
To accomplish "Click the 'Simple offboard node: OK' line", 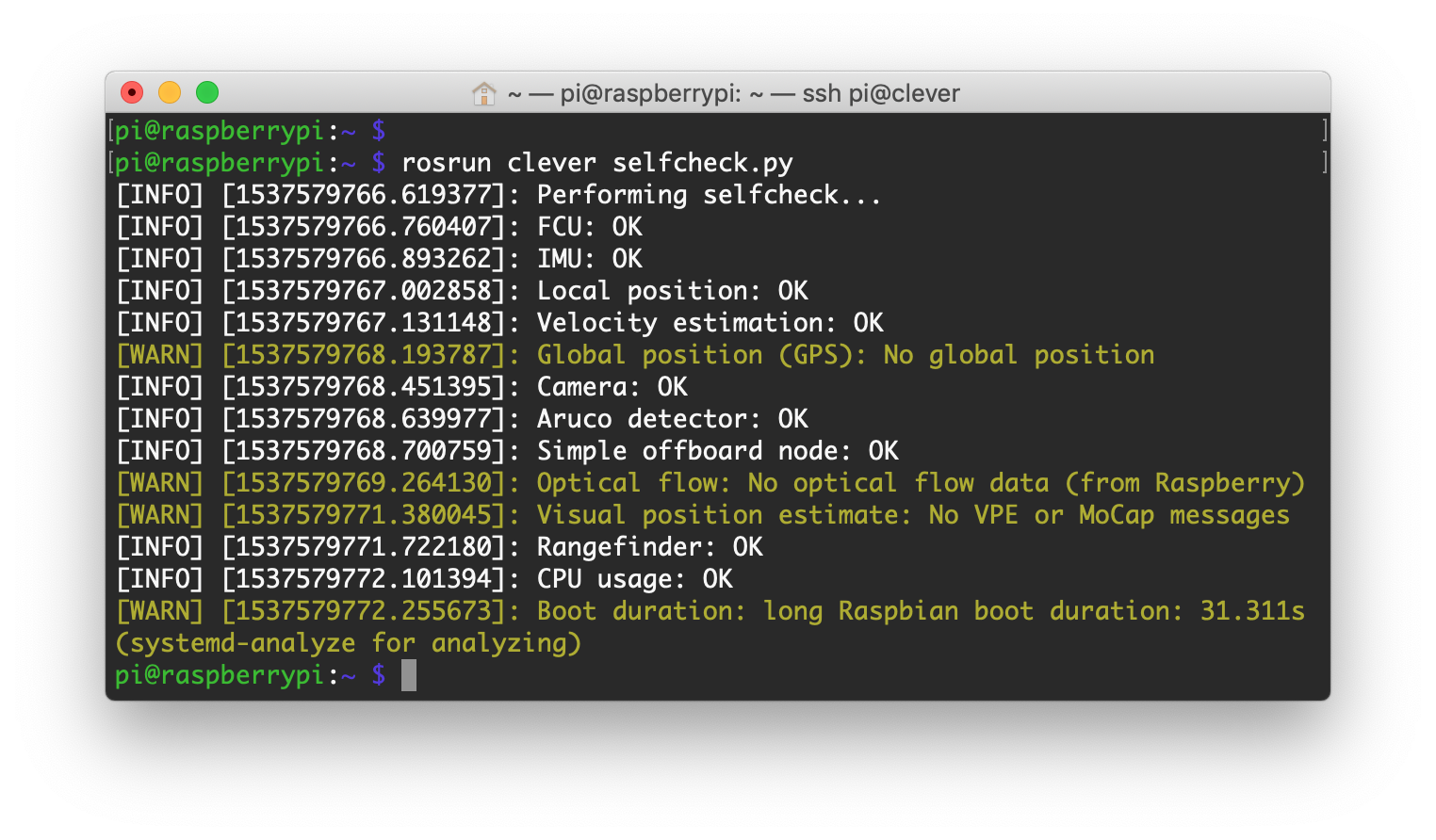I will point(717,451).
